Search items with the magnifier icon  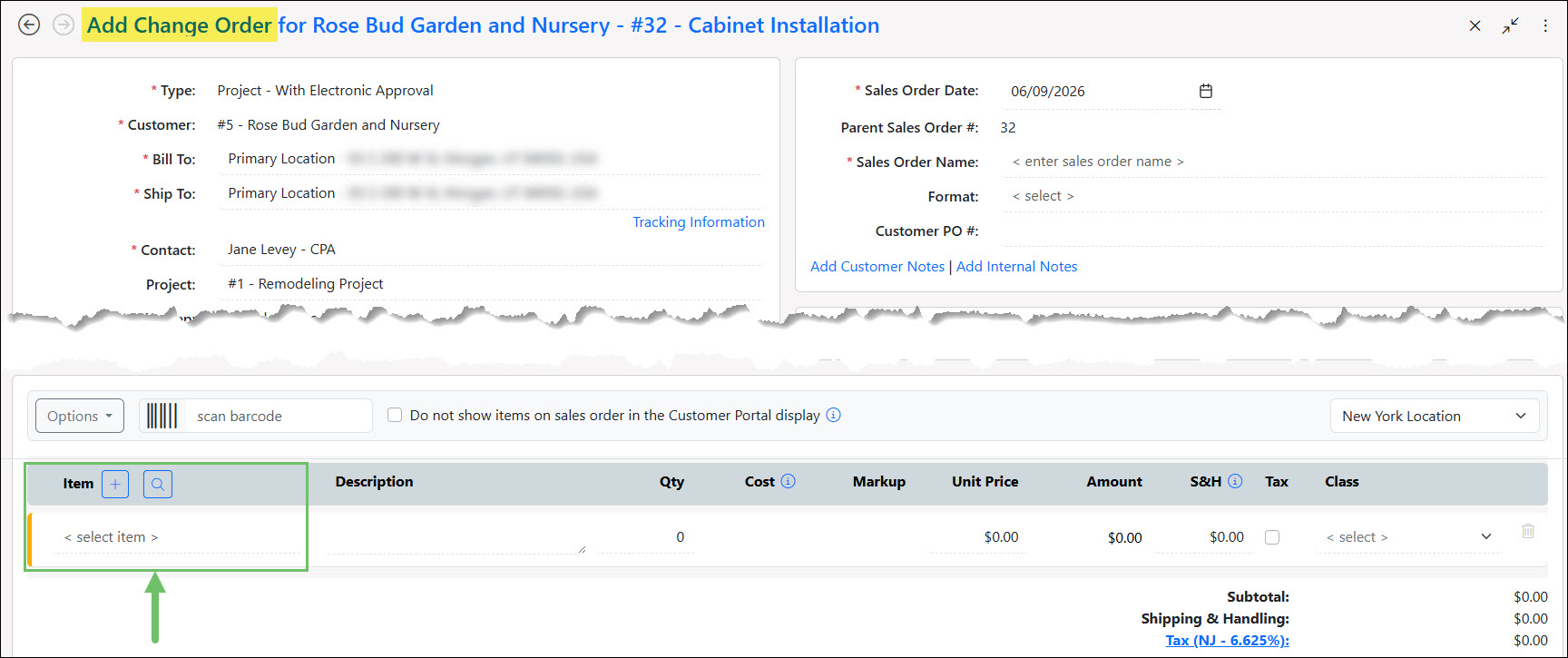(x=158, y=484)
